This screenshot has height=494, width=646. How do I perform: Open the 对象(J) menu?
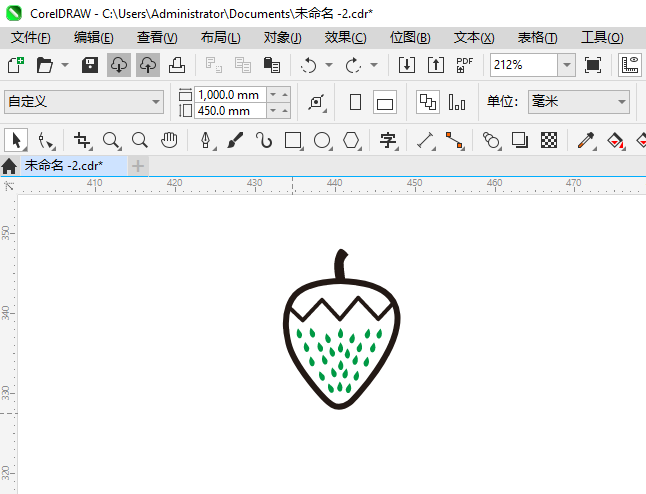pyautogui.click(x=283, y=38)
